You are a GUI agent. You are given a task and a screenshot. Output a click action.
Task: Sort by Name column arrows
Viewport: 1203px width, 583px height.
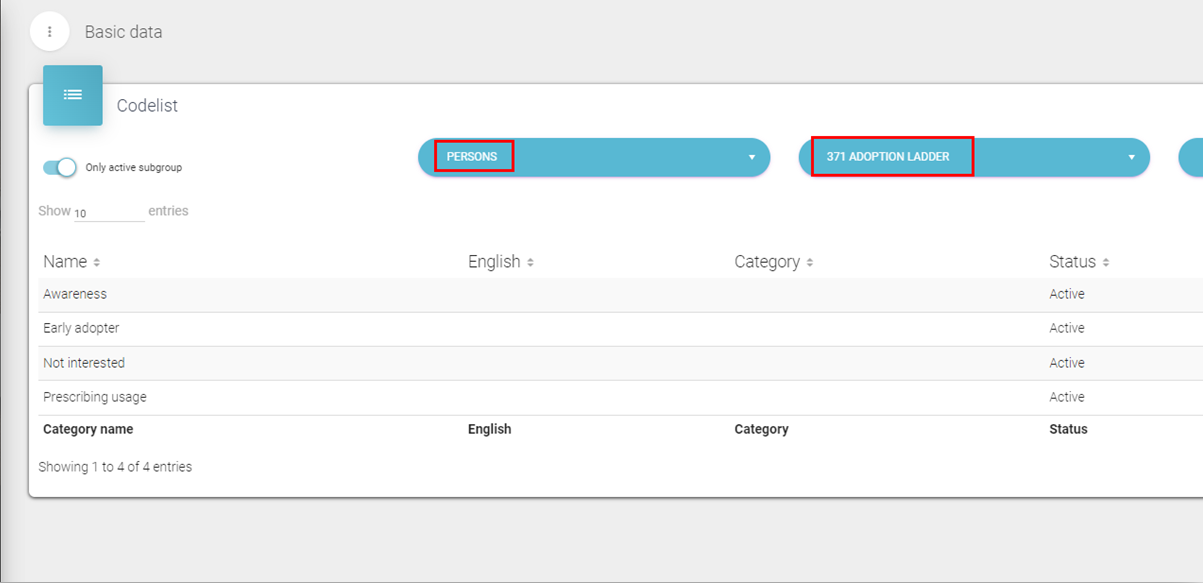[97, 263]
